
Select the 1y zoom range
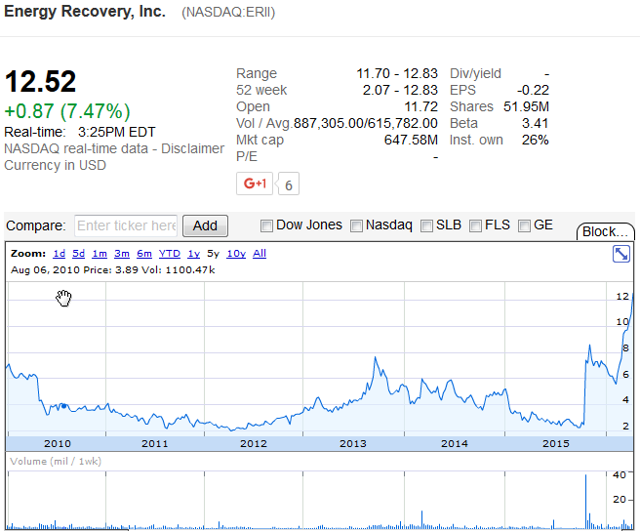tap(194, 254)
